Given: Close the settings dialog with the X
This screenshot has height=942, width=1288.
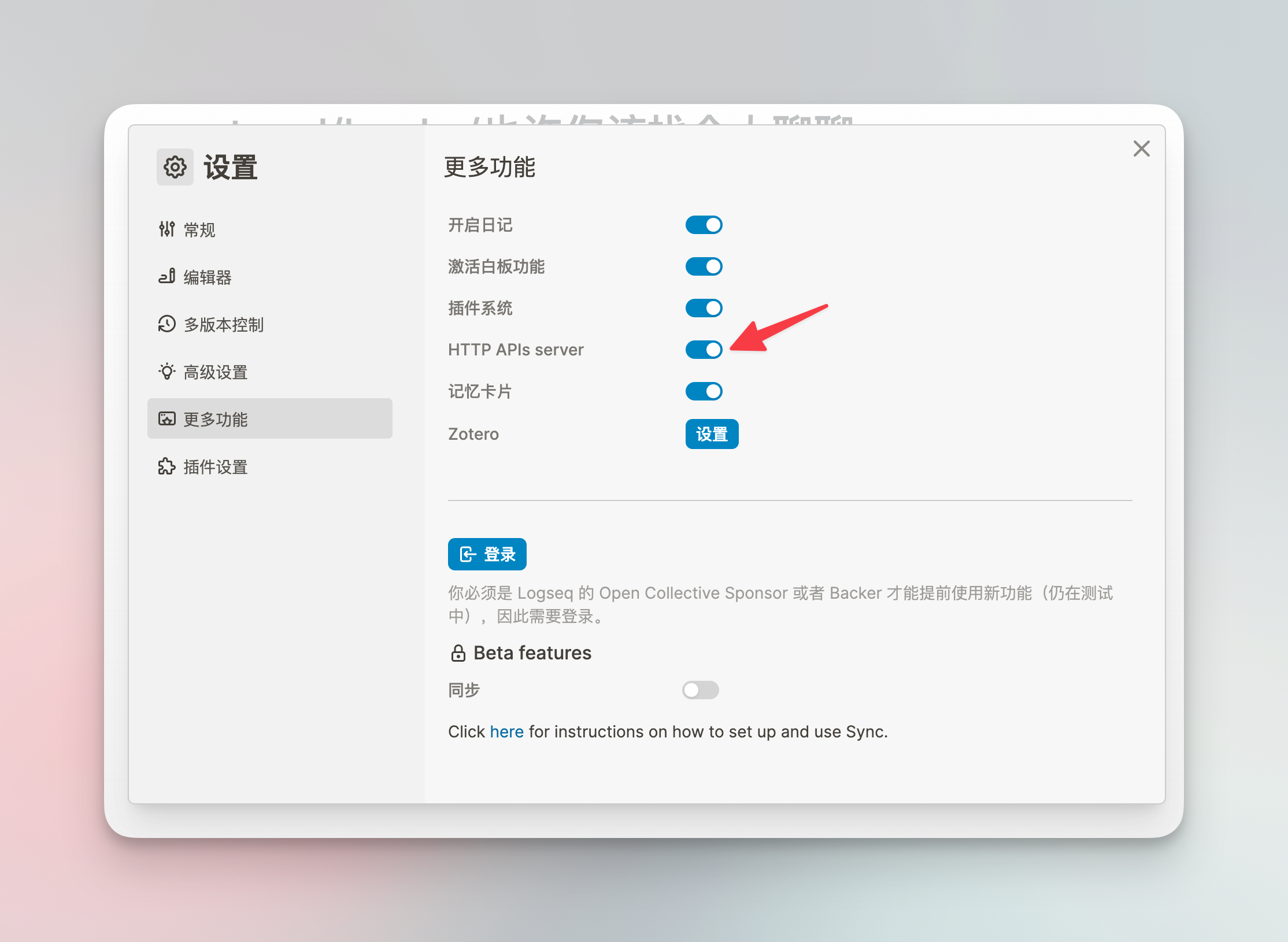Looking at the screenshot, I should point(1141,149).
